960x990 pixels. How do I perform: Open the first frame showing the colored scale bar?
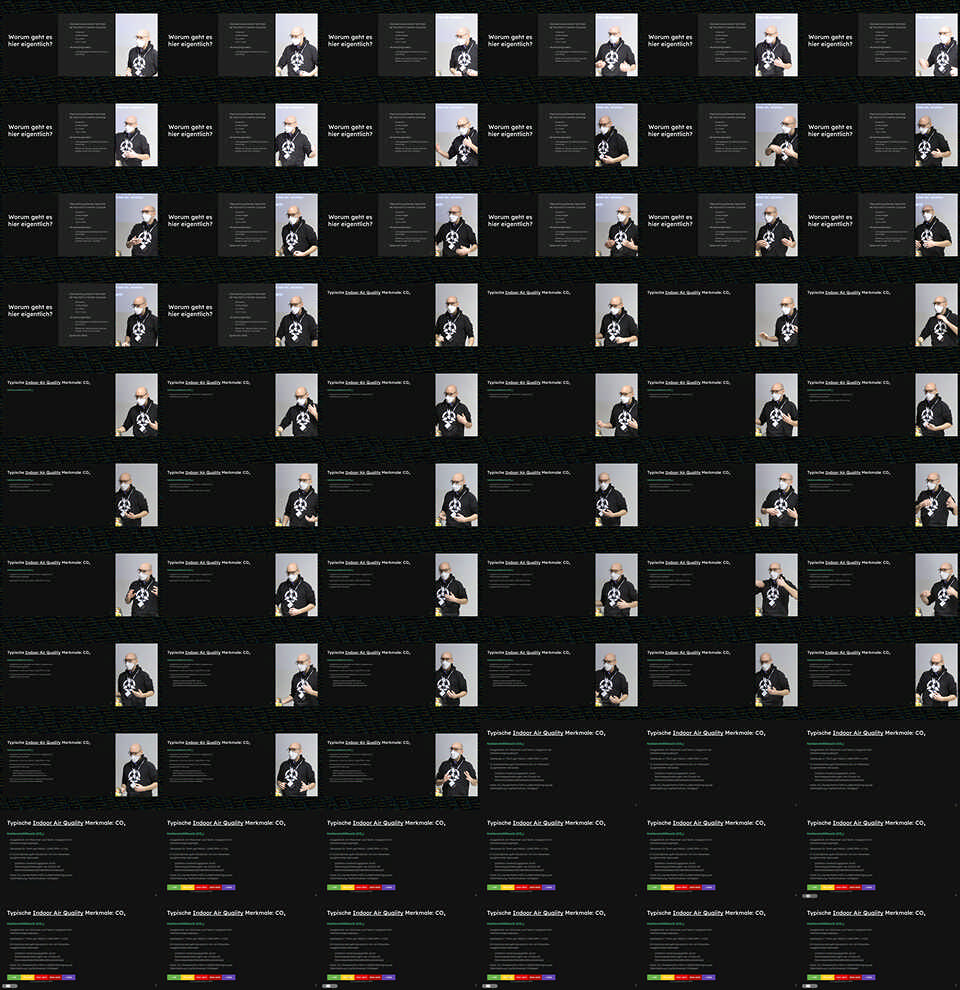(x=240, y=855)
